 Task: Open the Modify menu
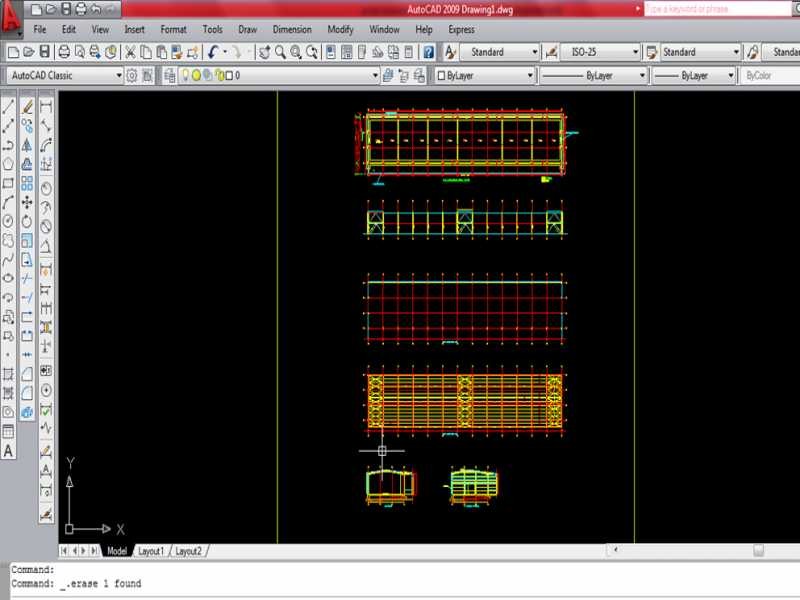340,30
